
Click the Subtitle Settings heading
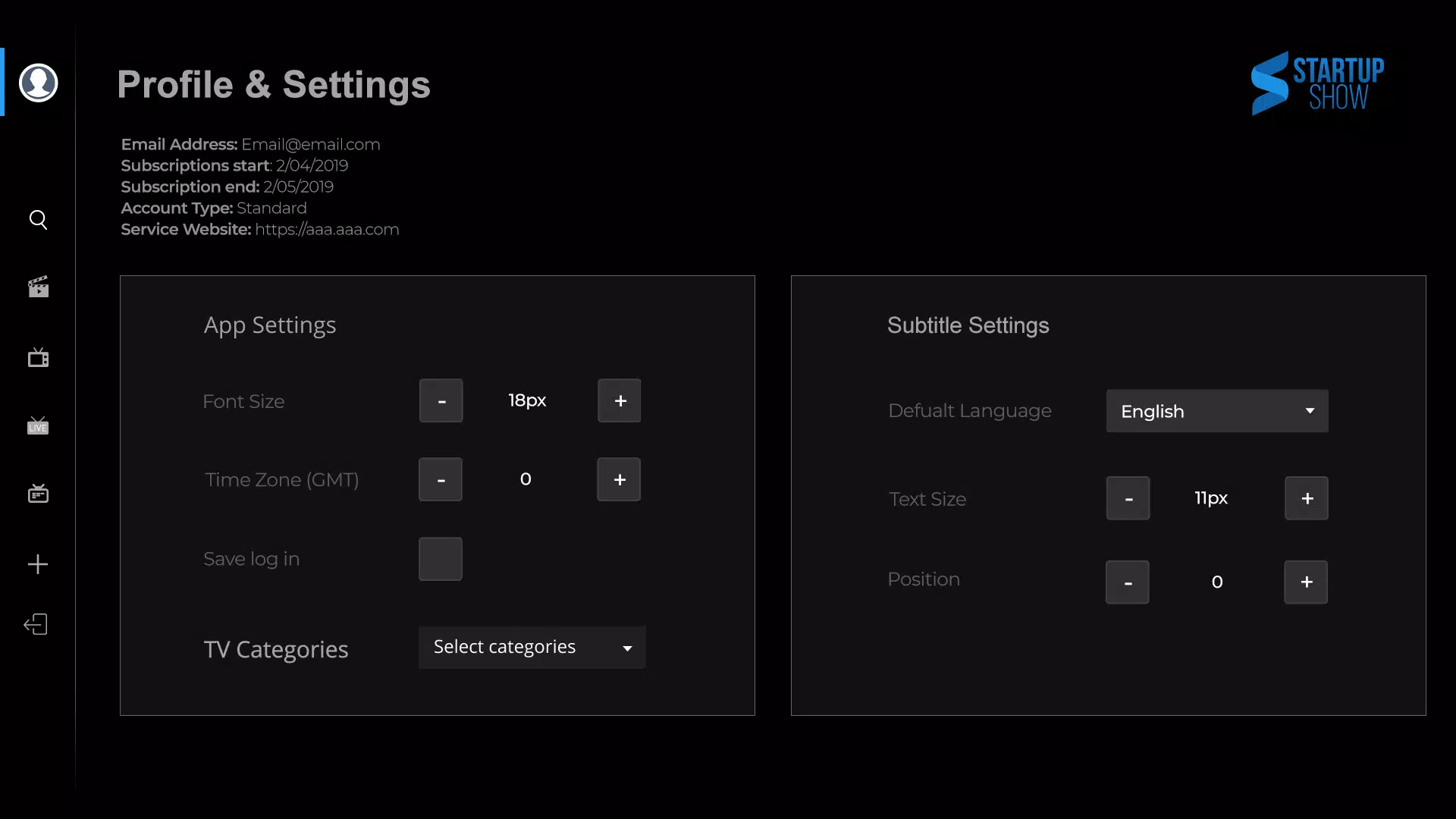coord(968,325)
